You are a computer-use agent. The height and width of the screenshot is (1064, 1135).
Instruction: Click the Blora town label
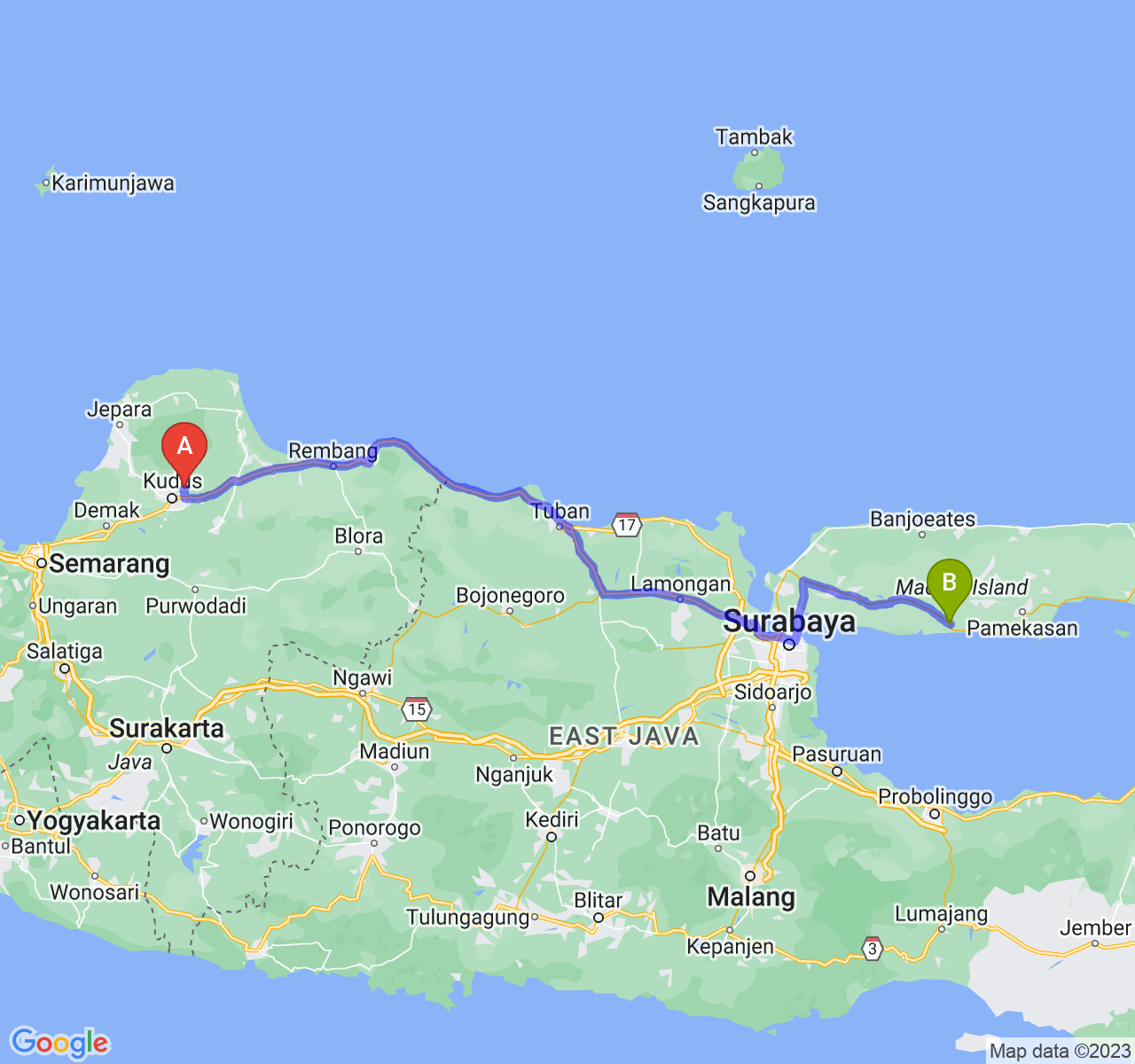click(358, 536)
